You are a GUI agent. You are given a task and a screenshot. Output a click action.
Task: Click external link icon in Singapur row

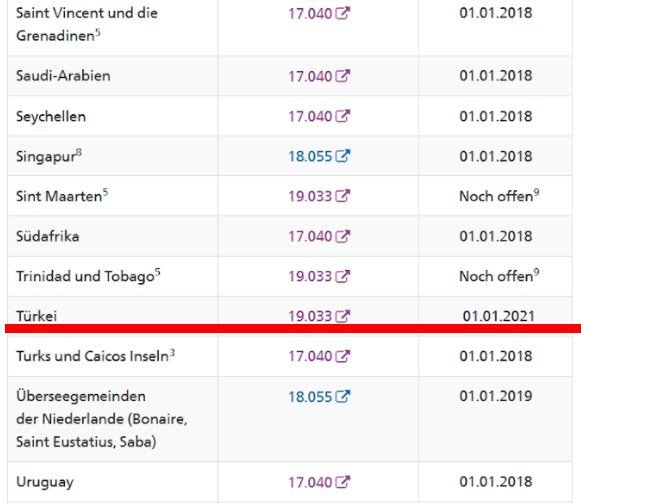coord(343,156)
